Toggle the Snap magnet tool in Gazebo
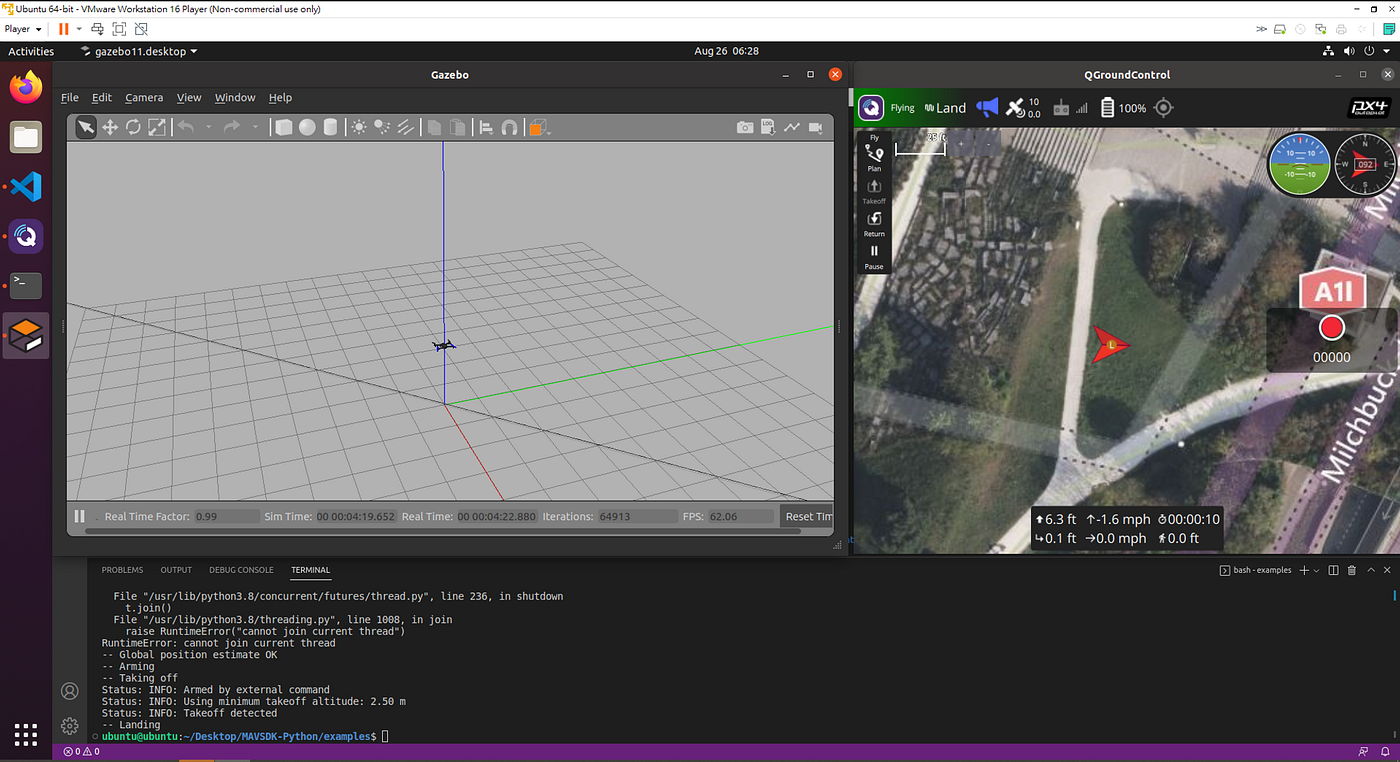The width and height of the screenshot is (1400, 762). [509, 127]
